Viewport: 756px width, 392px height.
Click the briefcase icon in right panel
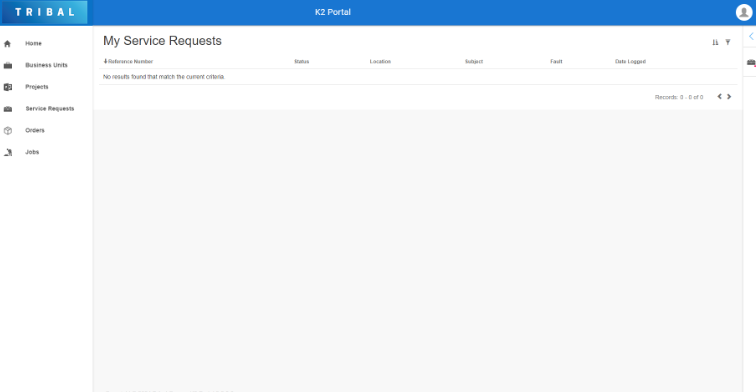pos(751,63)
